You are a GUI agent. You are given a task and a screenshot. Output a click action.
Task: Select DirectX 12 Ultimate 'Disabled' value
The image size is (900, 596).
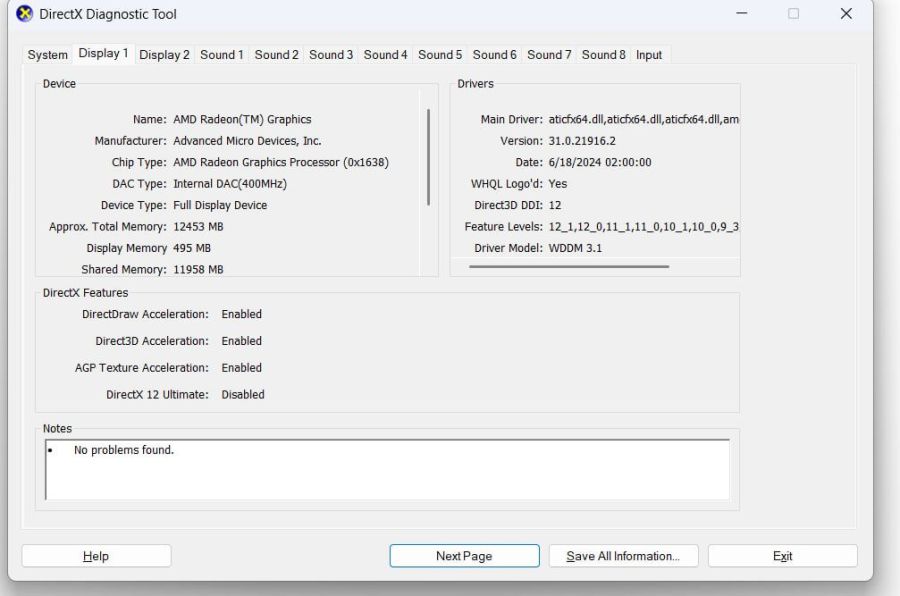(x=243, y=394)
